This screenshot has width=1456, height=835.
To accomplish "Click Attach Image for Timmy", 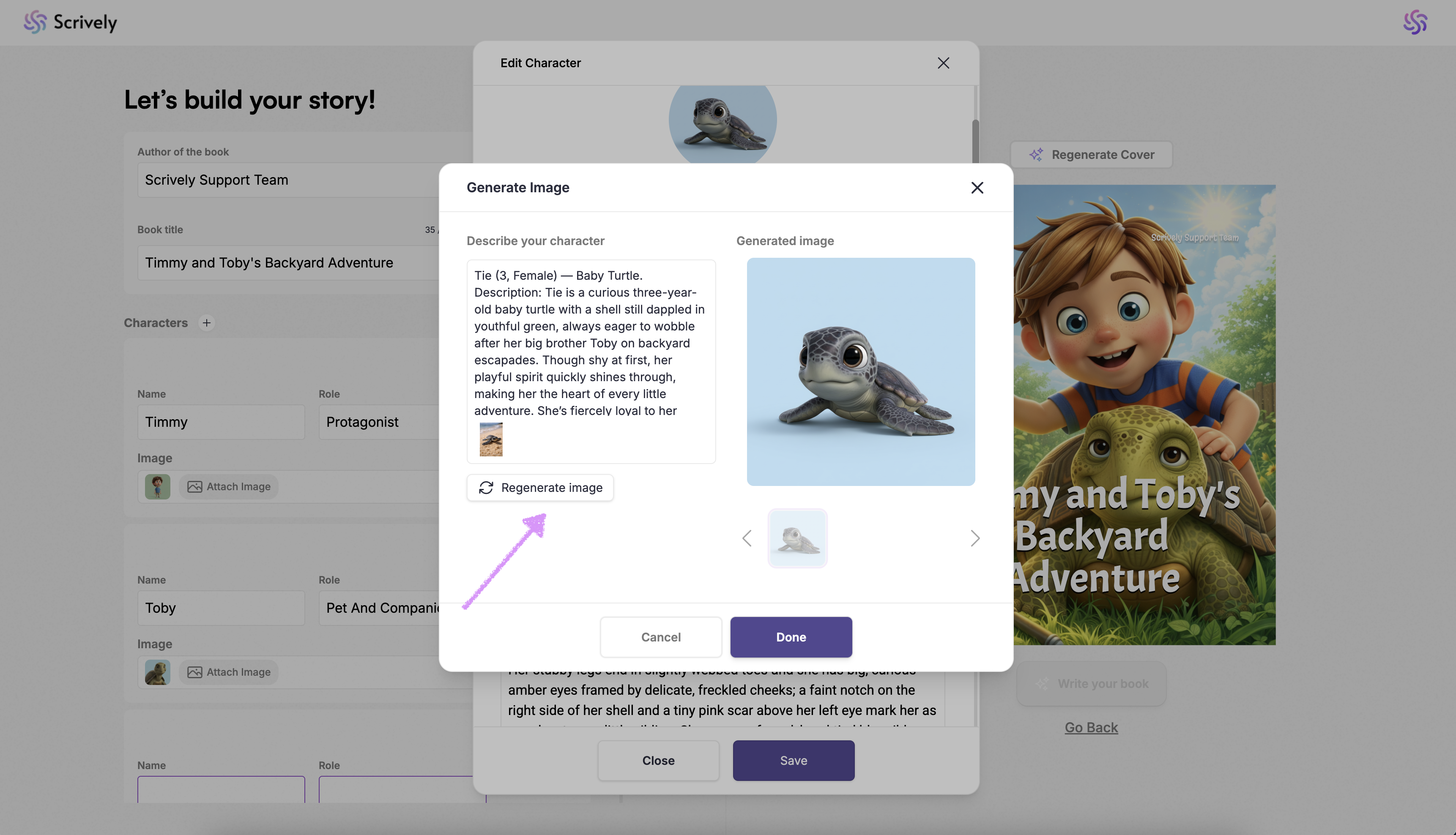I will (x=229, y=486).
